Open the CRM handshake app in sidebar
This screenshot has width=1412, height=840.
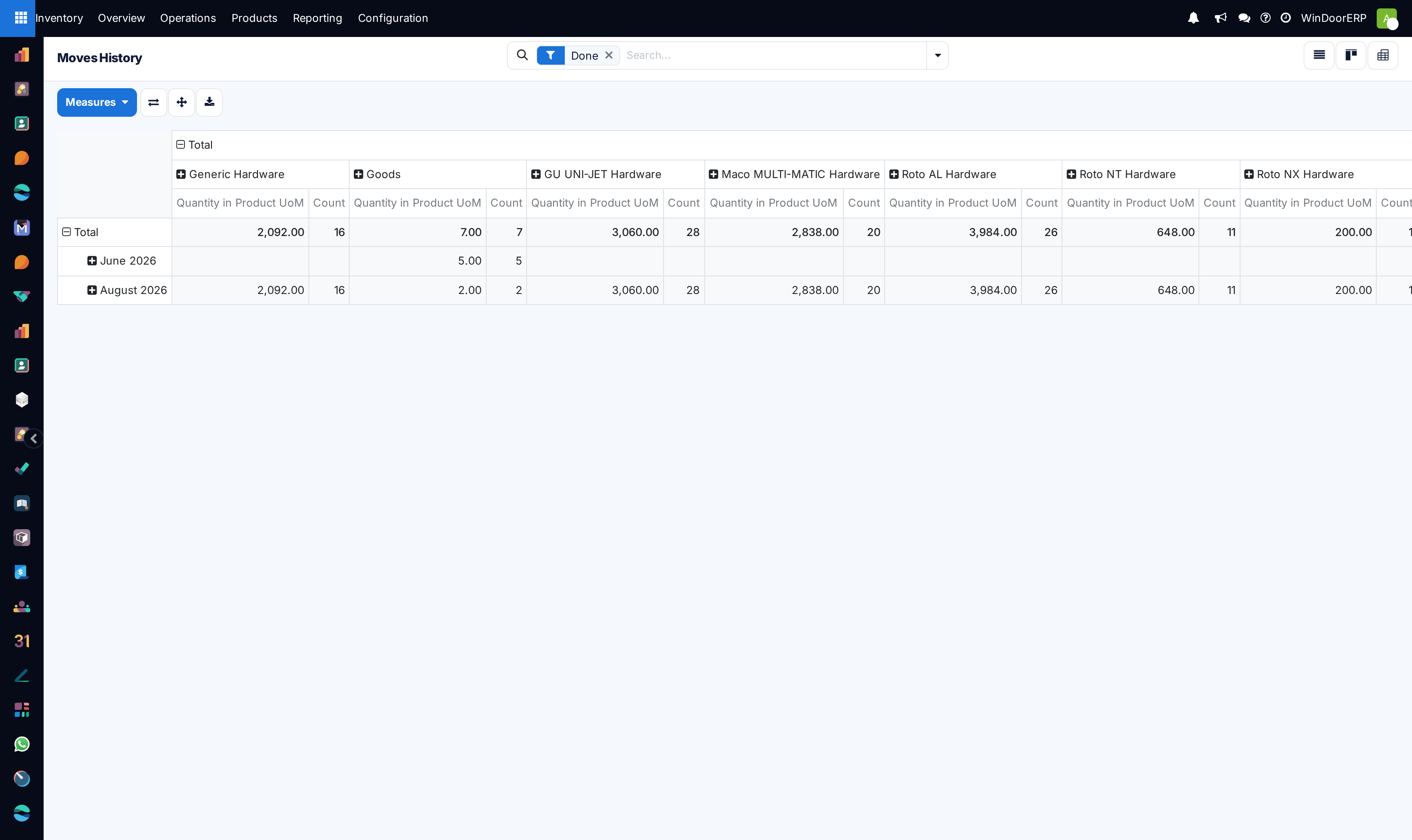tap(21, 297)
